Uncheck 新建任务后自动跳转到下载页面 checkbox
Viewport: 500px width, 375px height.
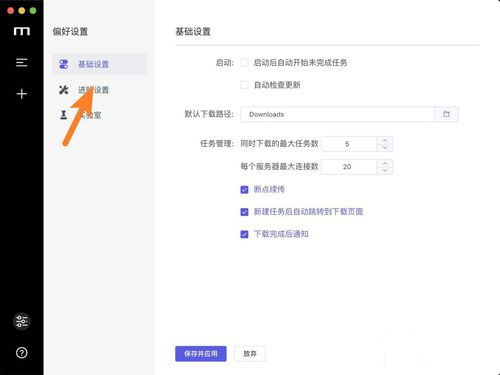[x=244, y=212]
